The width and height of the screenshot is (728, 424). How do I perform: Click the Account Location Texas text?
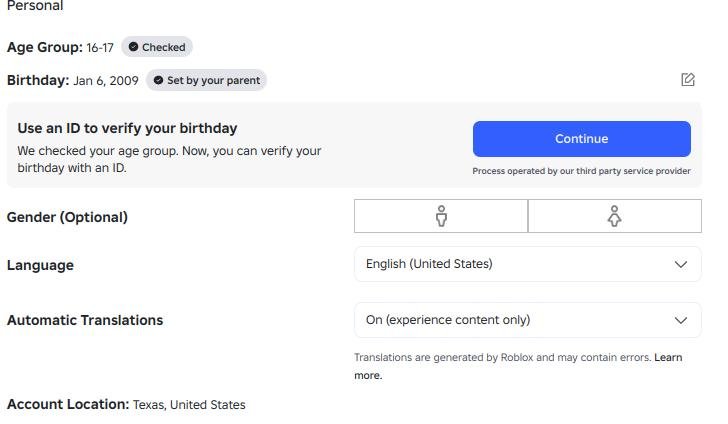click(x=126, y=404)
